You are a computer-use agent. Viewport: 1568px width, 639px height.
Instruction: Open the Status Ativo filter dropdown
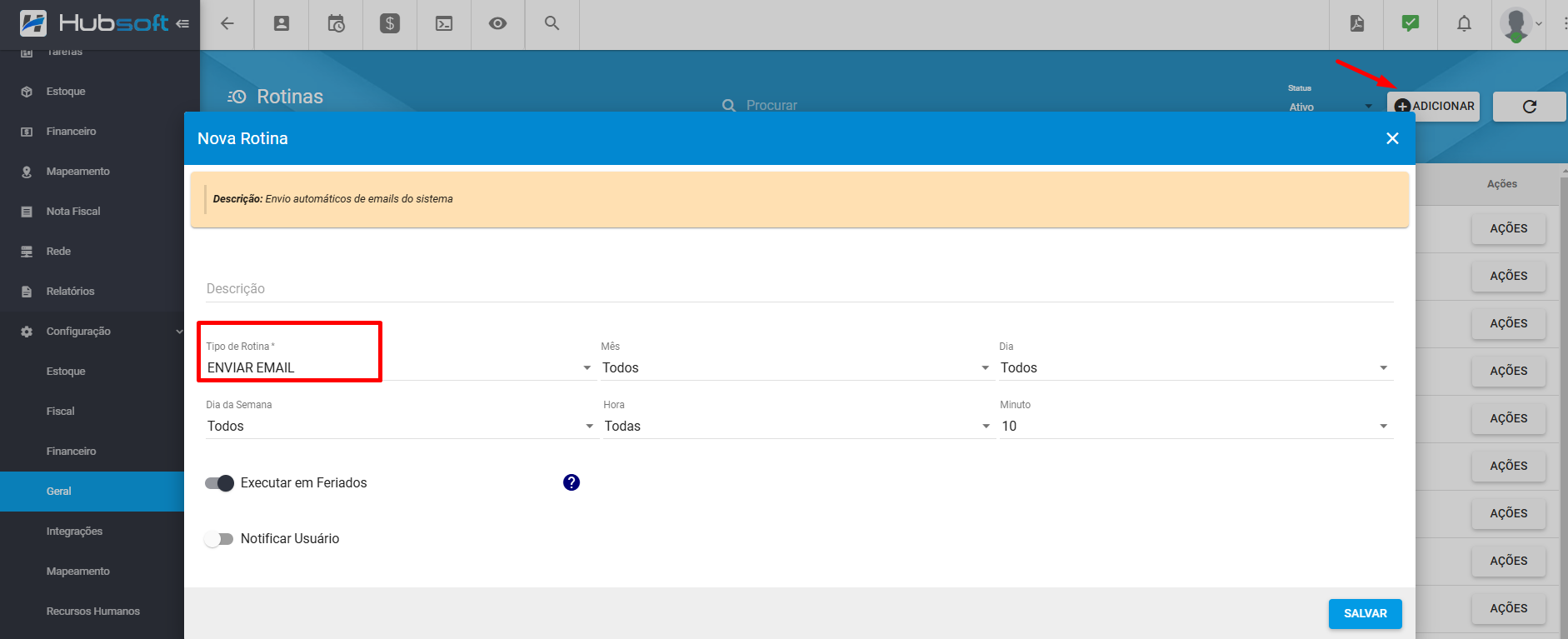[x=1331, y=107]
